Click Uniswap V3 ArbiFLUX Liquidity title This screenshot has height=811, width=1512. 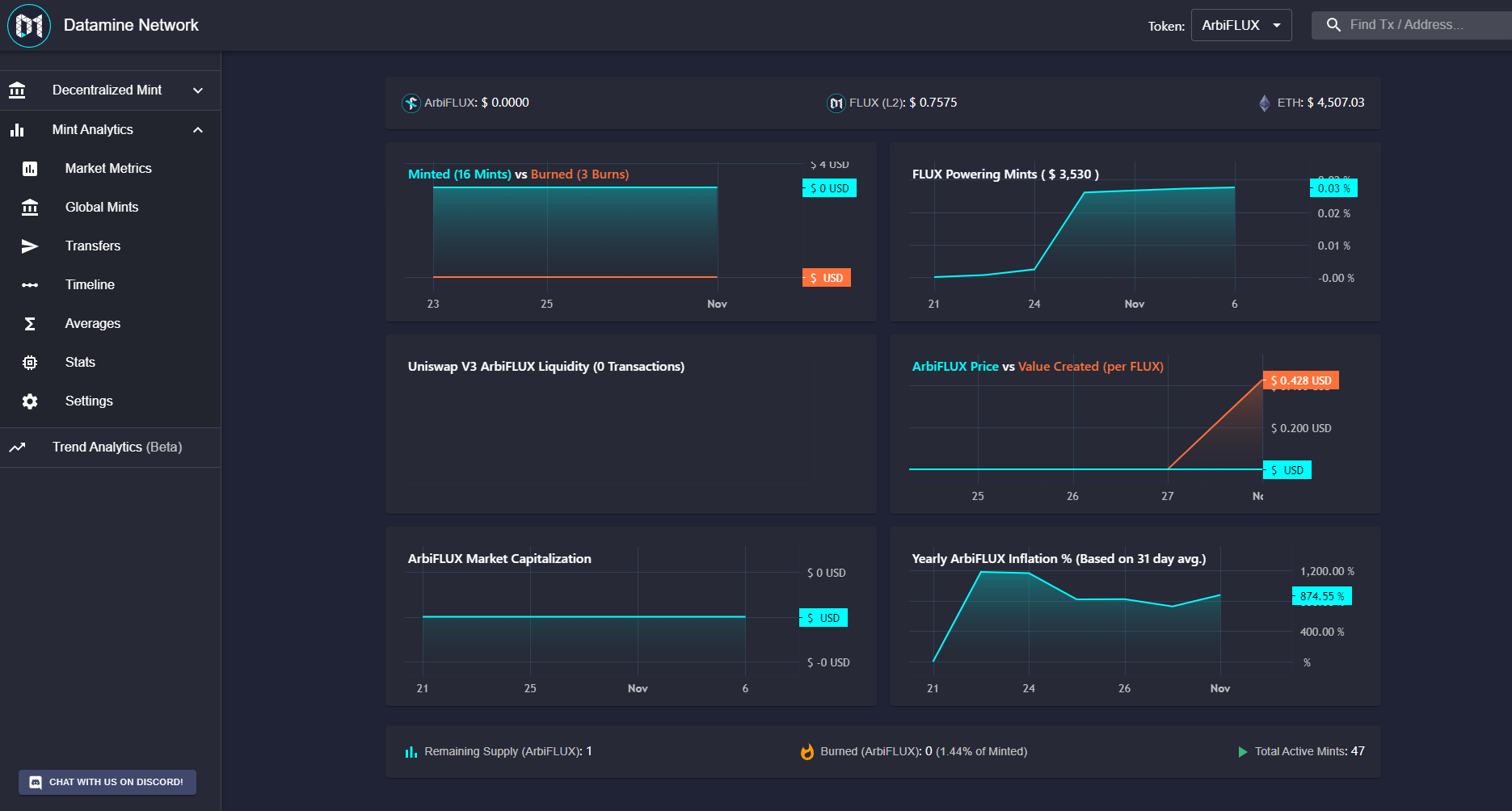pos(546,367)
